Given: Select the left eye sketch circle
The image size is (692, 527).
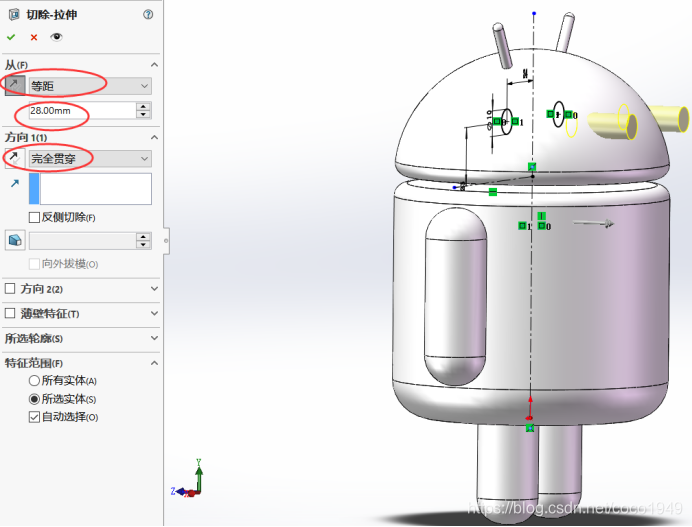Looking at the screenshot, I should [507, 122].
